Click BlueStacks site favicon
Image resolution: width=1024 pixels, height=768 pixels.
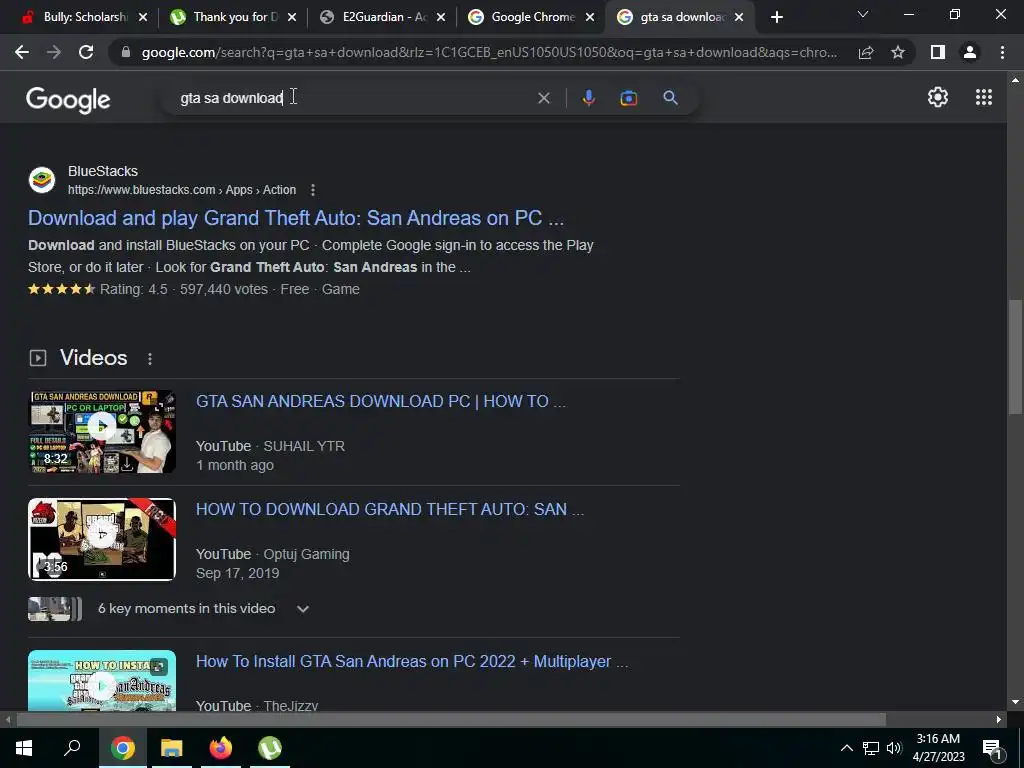[x=42, y=180]
